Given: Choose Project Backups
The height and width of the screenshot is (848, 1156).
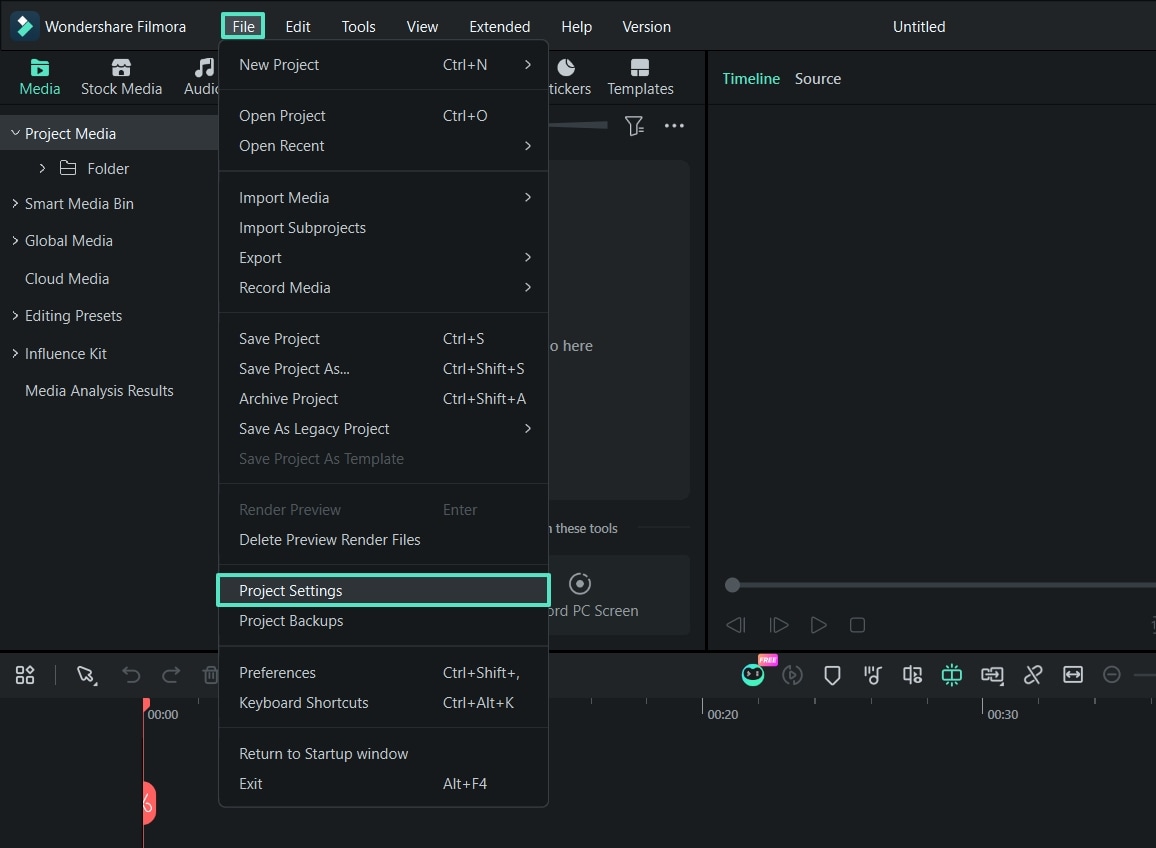Looking at the screenshot, I should click(383, 621).
